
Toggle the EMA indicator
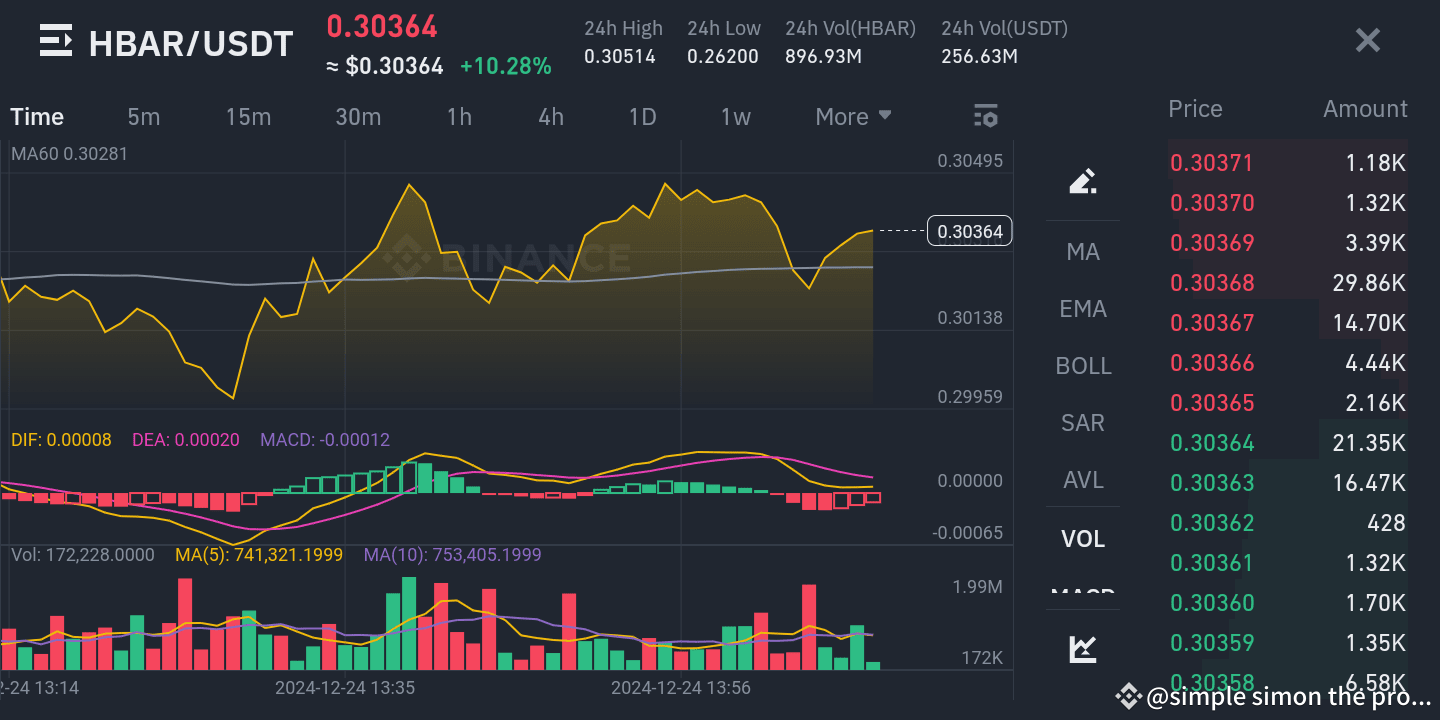pos(1083,309)
